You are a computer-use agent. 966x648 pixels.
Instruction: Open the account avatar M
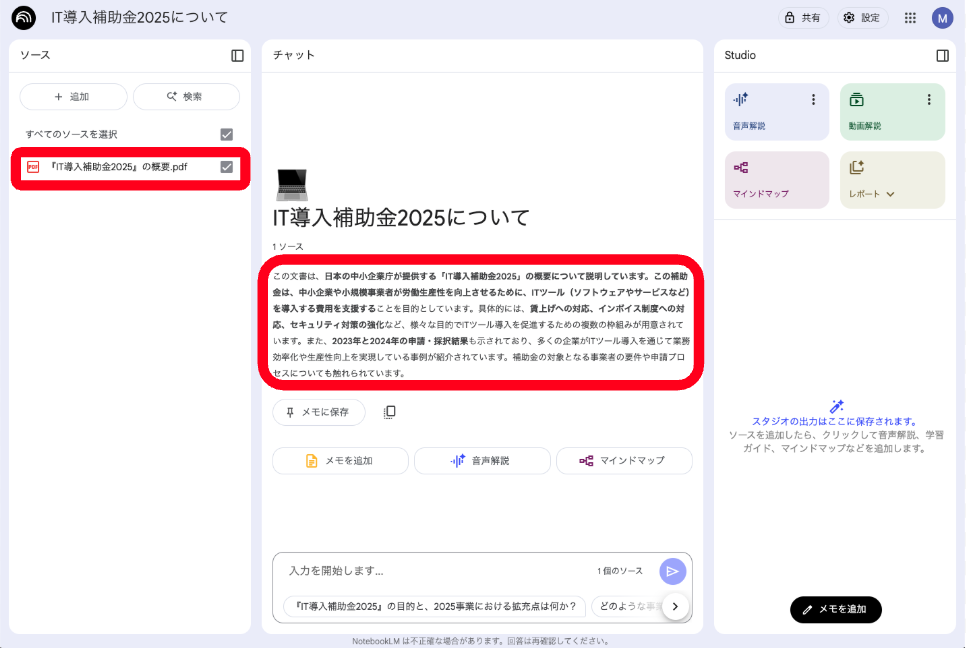point(942,18)
